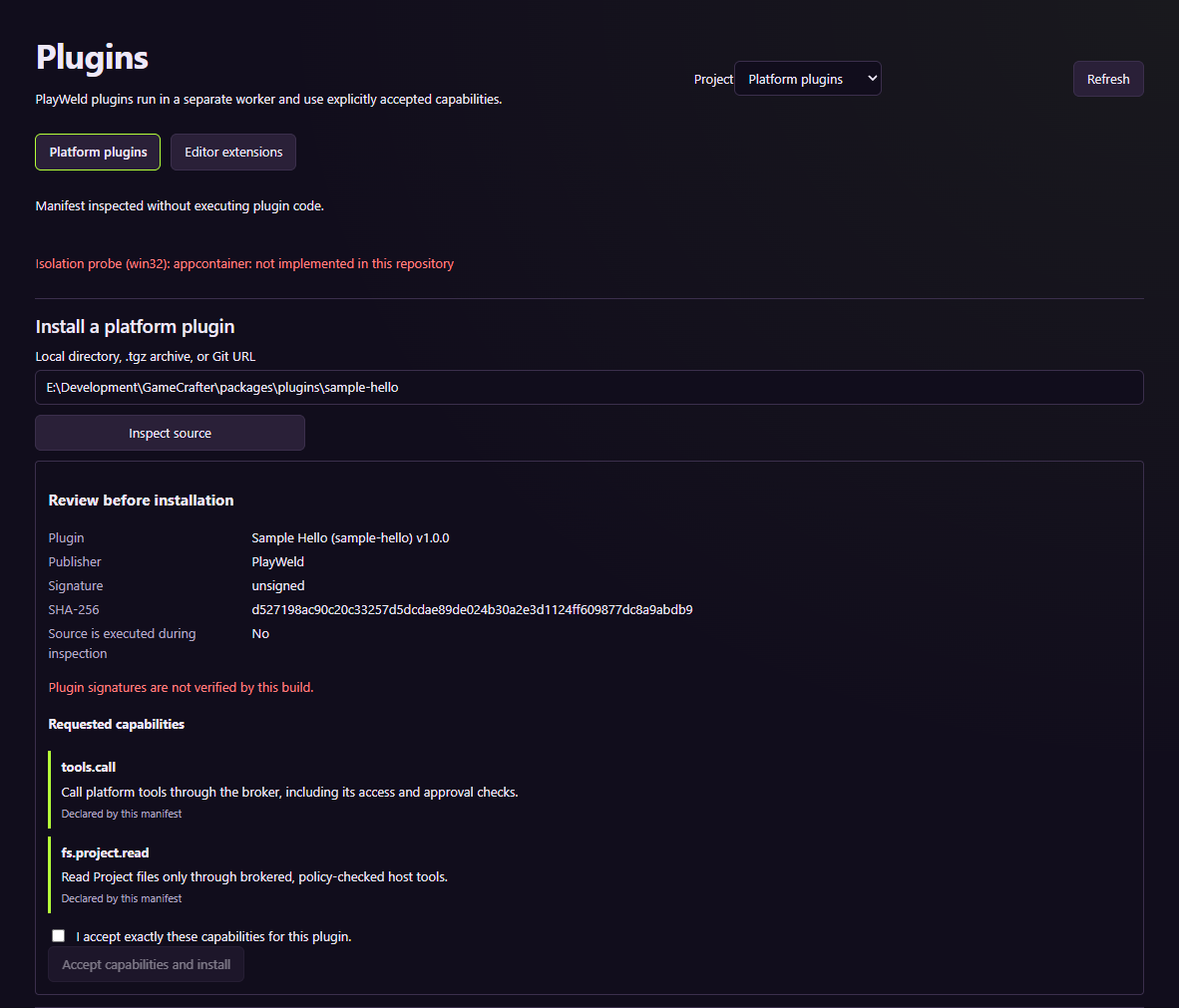Click the 'PlayWeld' publisher value
The height and width of the screenshot is (1008, 1179).
[277, 561]
